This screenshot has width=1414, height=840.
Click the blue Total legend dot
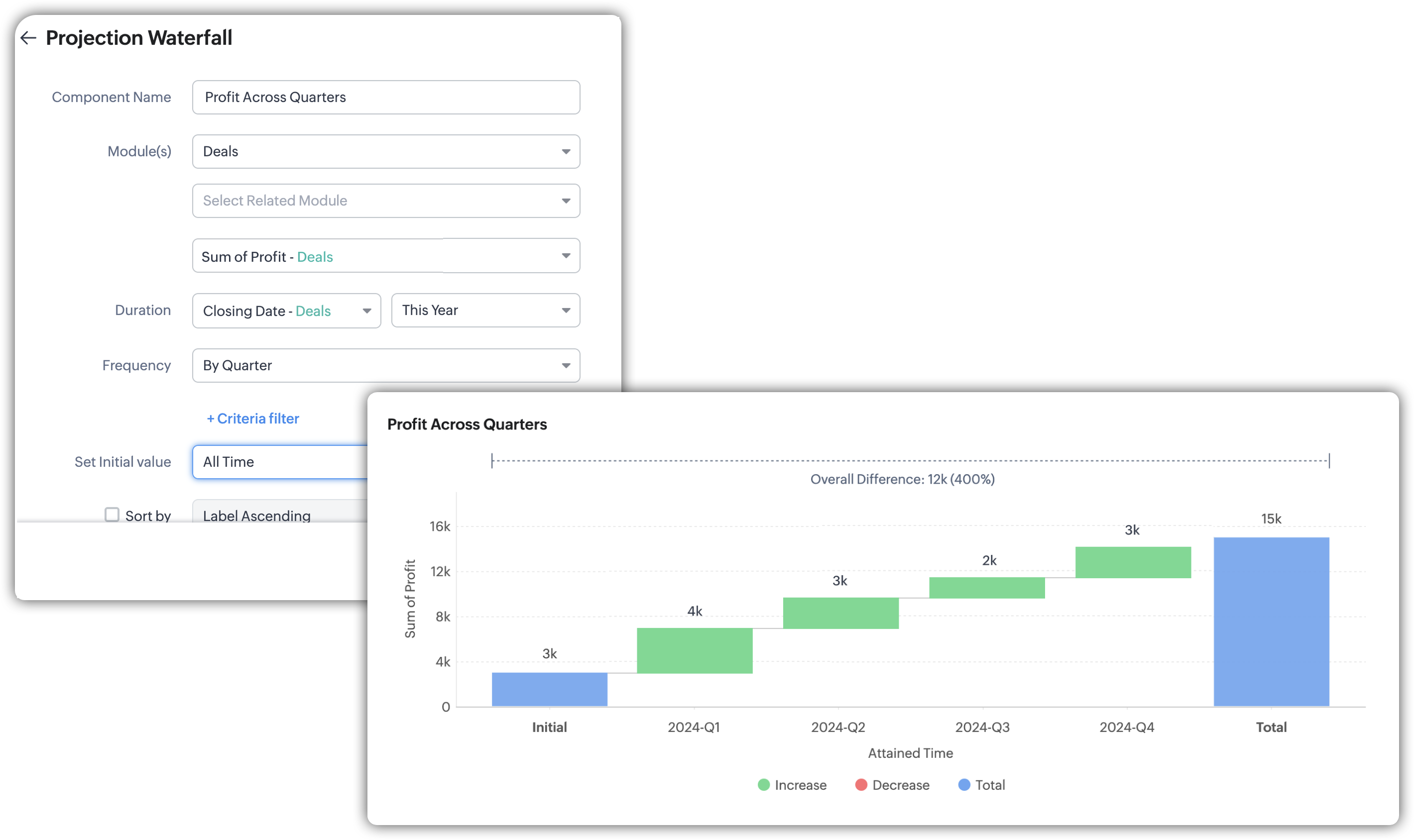(964, 785)
